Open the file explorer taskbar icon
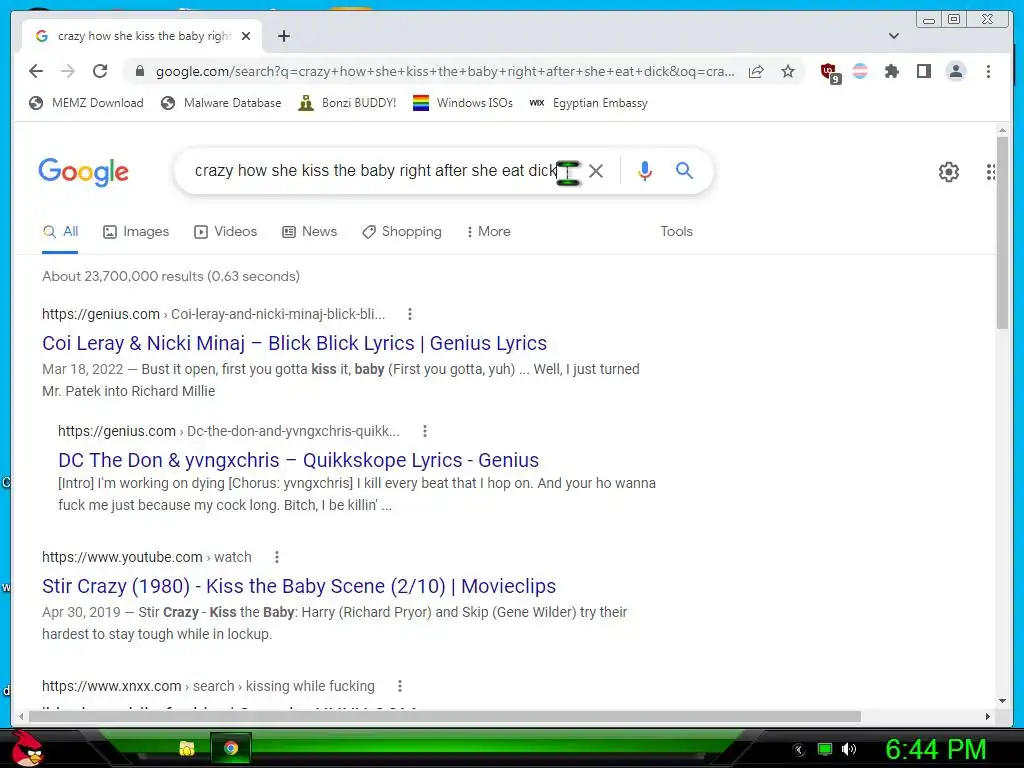1024x768 pixels. [x=187, y=748]
